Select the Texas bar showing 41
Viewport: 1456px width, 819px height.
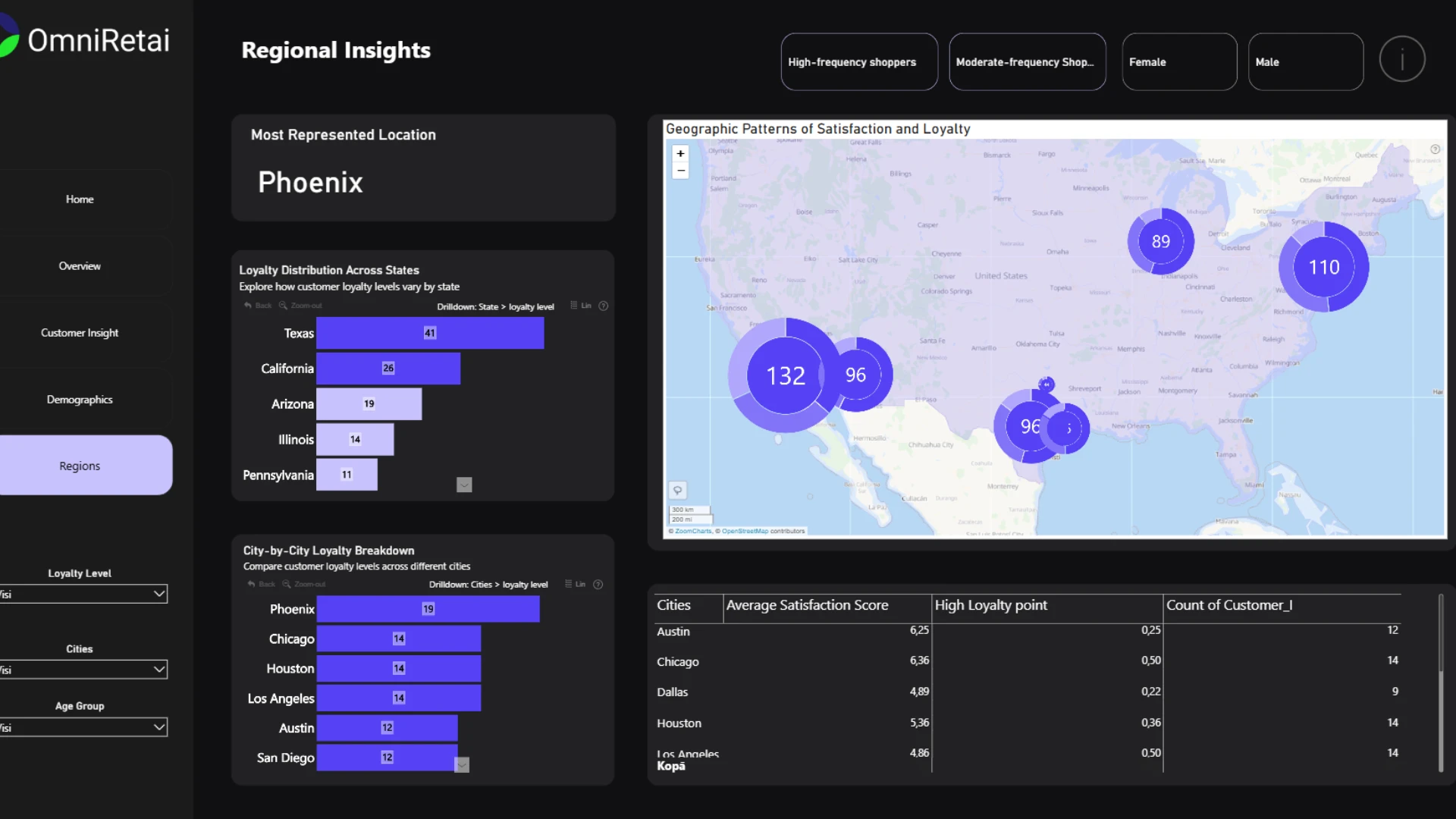pyautogui.click(x=430, y=333)
